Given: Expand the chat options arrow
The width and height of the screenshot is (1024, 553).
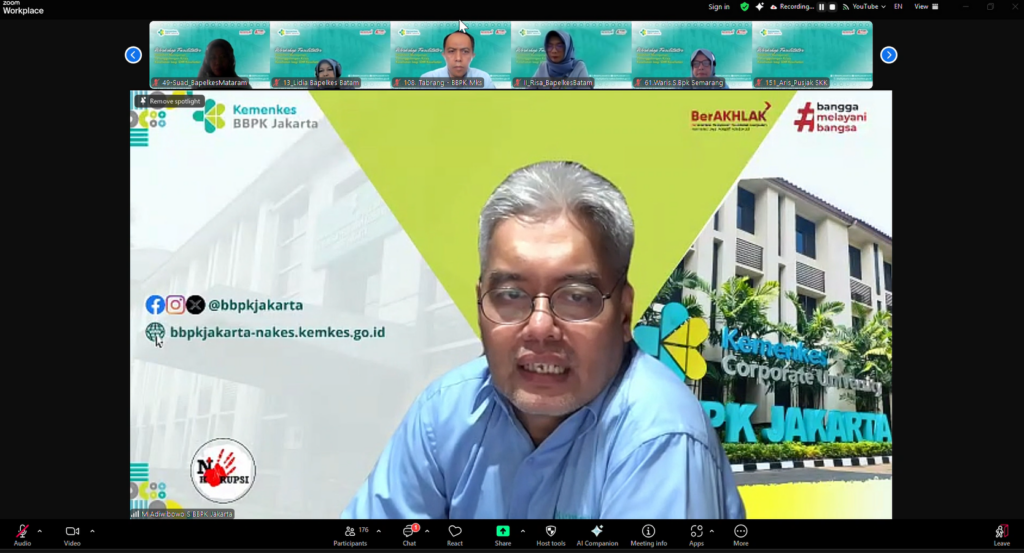Looking at the screenshot, I should click(x=427, y=531).
